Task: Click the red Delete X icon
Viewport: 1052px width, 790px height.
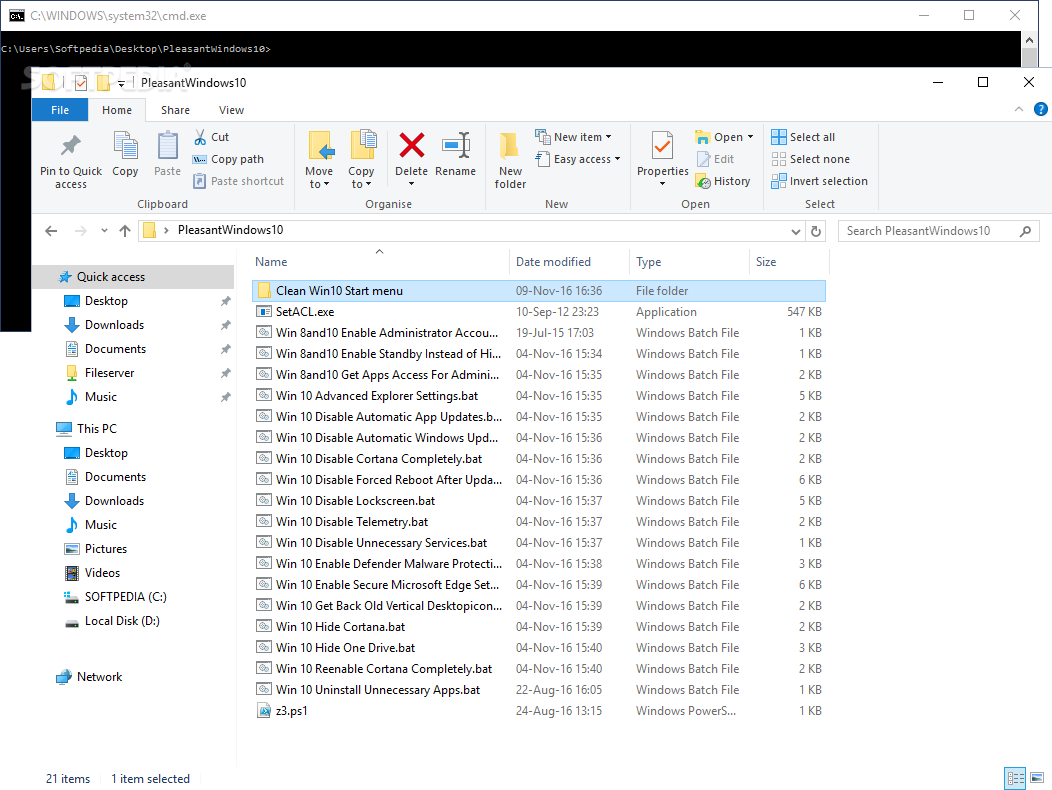Action: point(411,146)
